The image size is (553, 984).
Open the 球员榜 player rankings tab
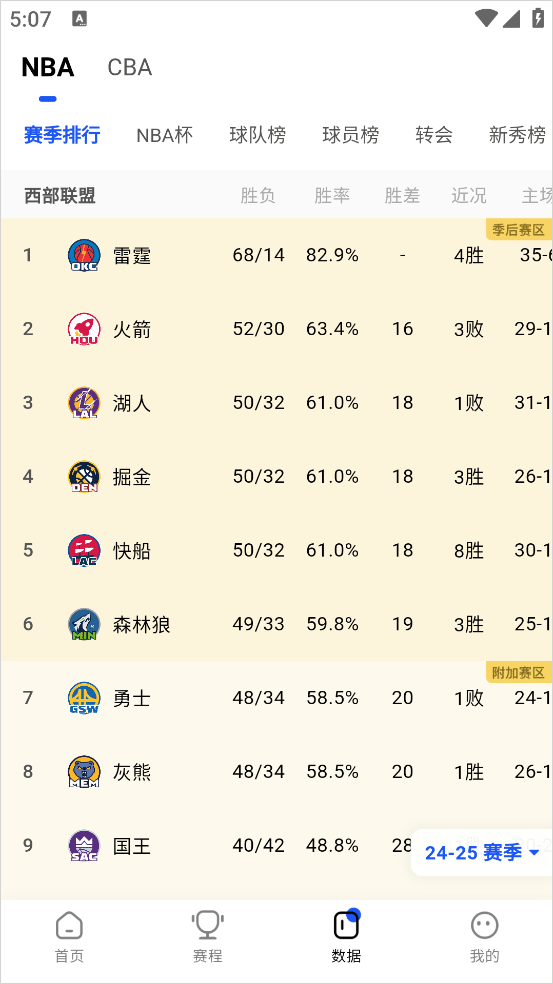click(x=350, y=135)
